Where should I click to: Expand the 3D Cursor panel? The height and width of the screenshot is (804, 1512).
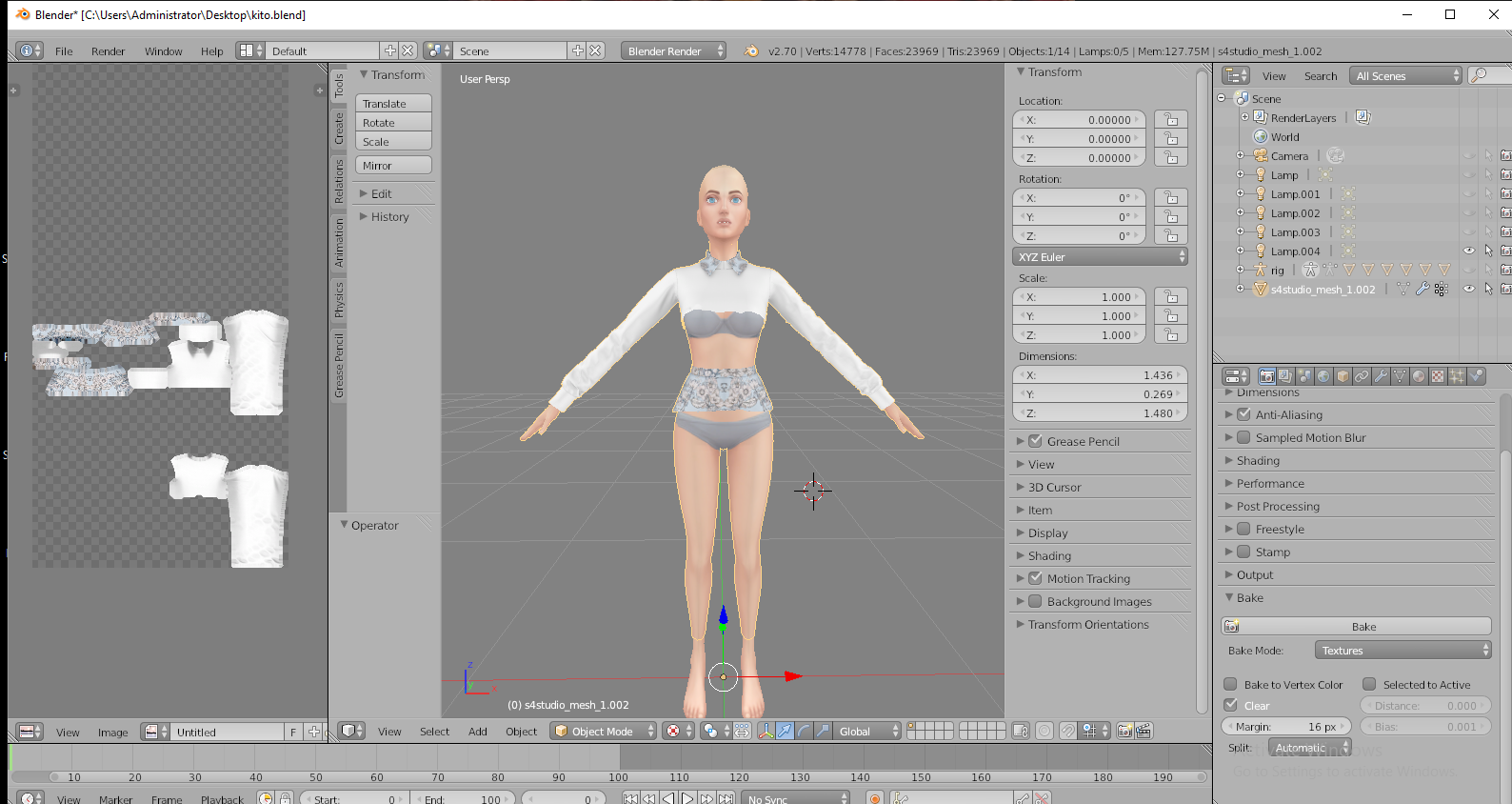tap(1054, 487)
